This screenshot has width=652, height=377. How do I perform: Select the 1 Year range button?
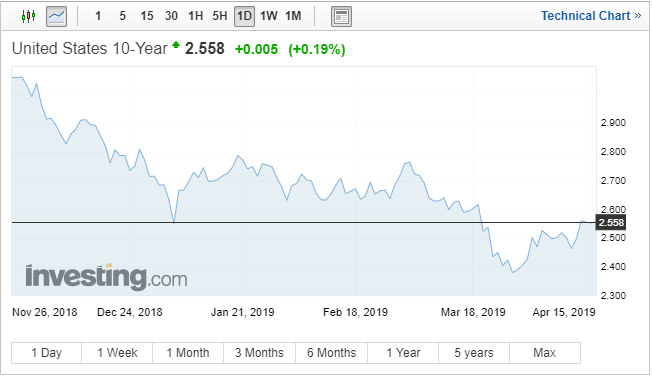pos(403,353)
